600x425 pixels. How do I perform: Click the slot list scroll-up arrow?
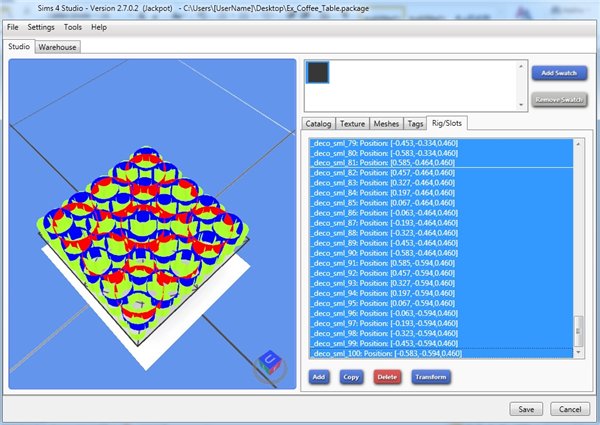pyautogui.click(x=580, y=143)
